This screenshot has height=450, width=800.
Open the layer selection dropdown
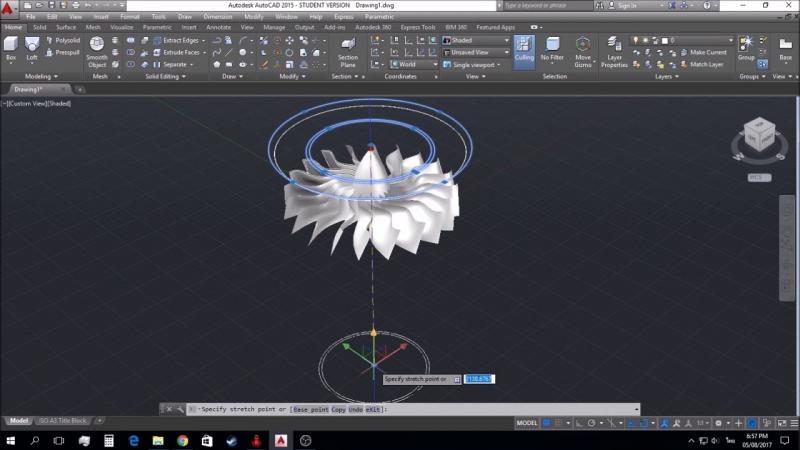(700, 40)
